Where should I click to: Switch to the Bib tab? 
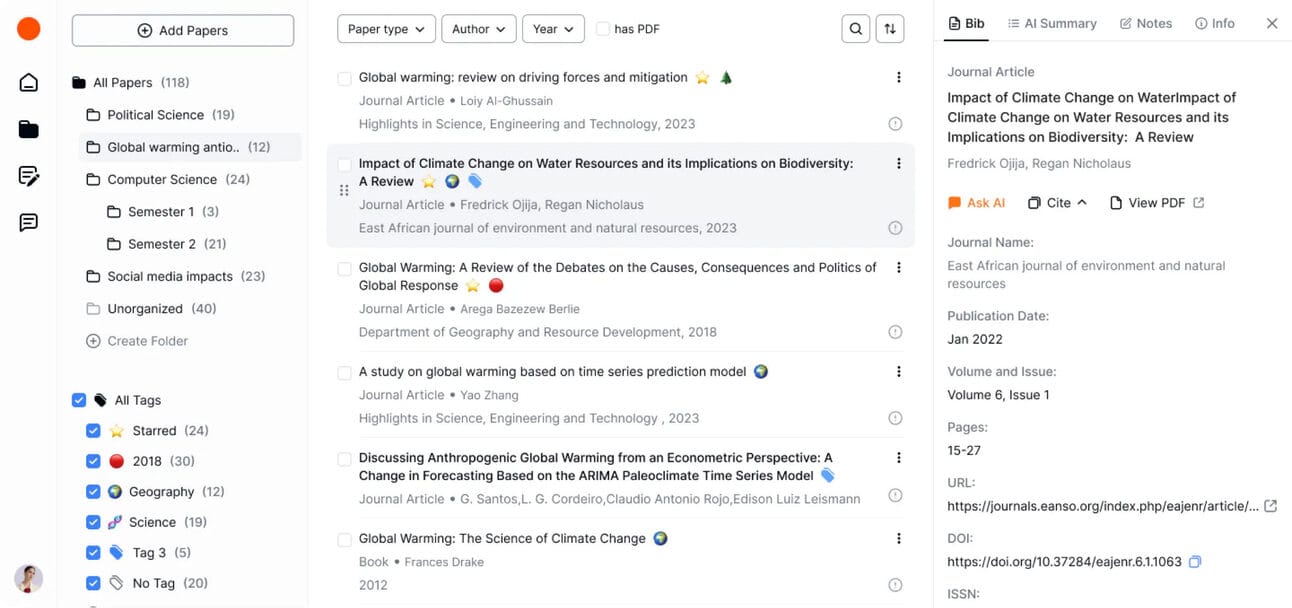pos(966,23)
